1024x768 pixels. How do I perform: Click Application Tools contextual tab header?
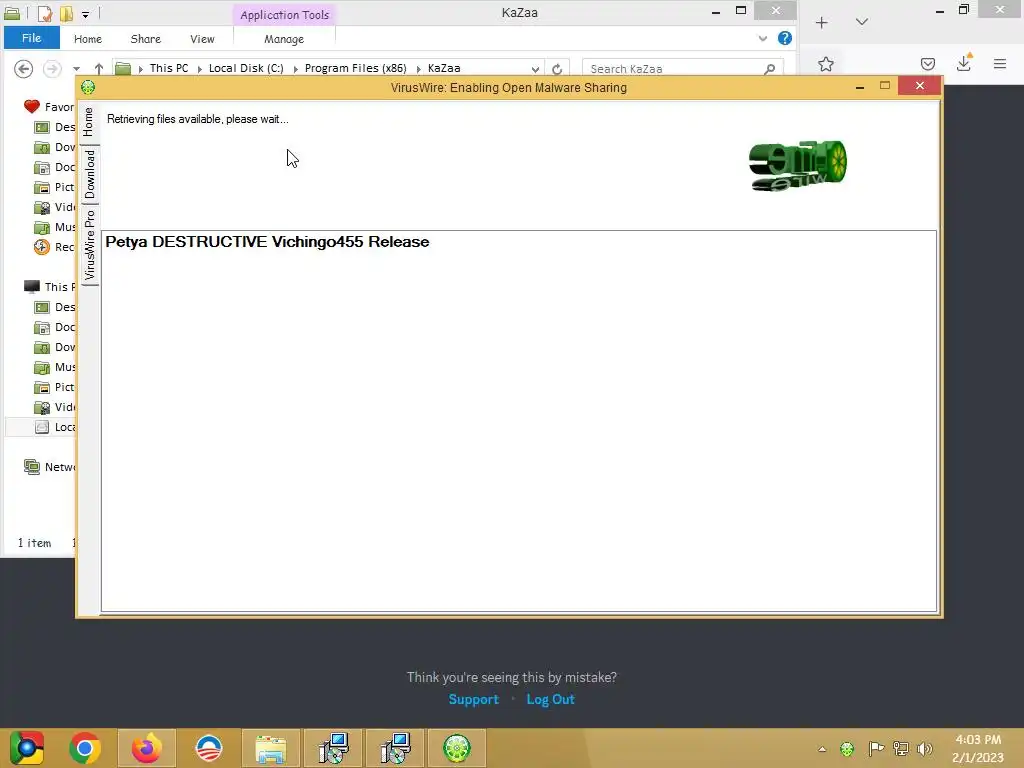click(284, 14)
